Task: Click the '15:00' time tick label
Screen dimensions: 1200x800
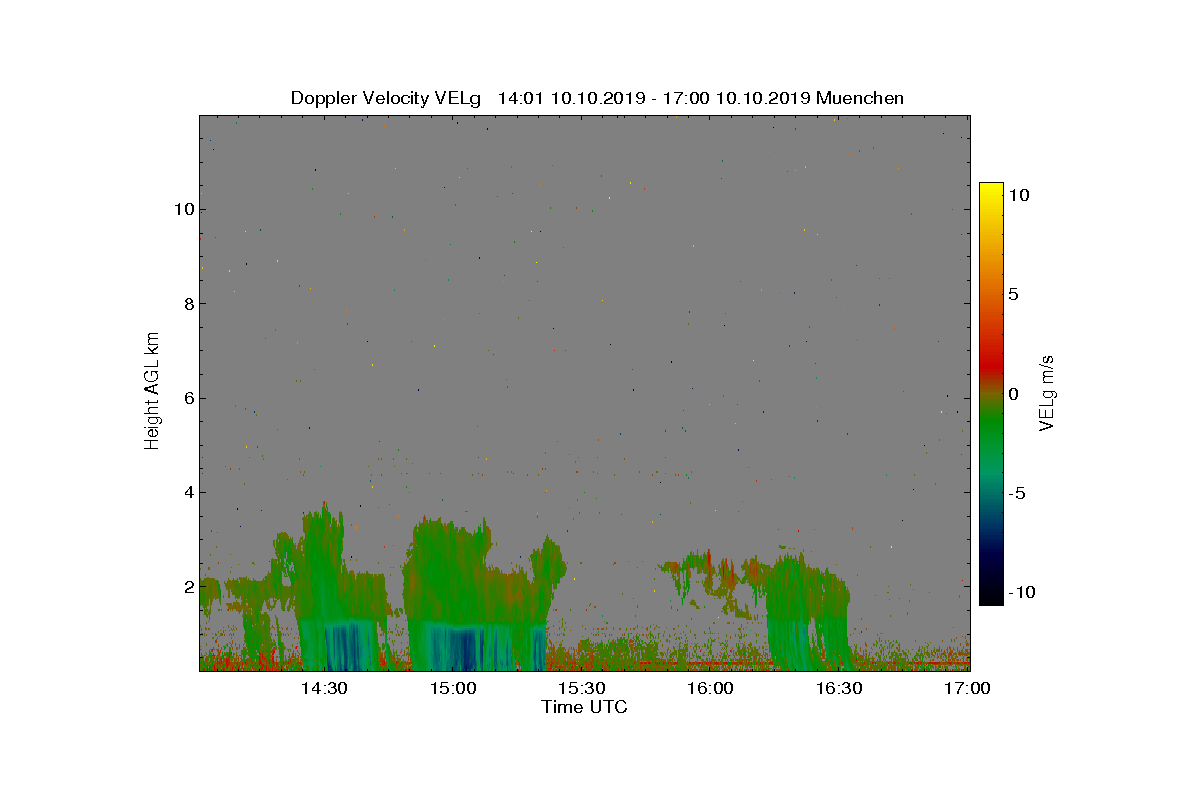Action: pos(453,689)
